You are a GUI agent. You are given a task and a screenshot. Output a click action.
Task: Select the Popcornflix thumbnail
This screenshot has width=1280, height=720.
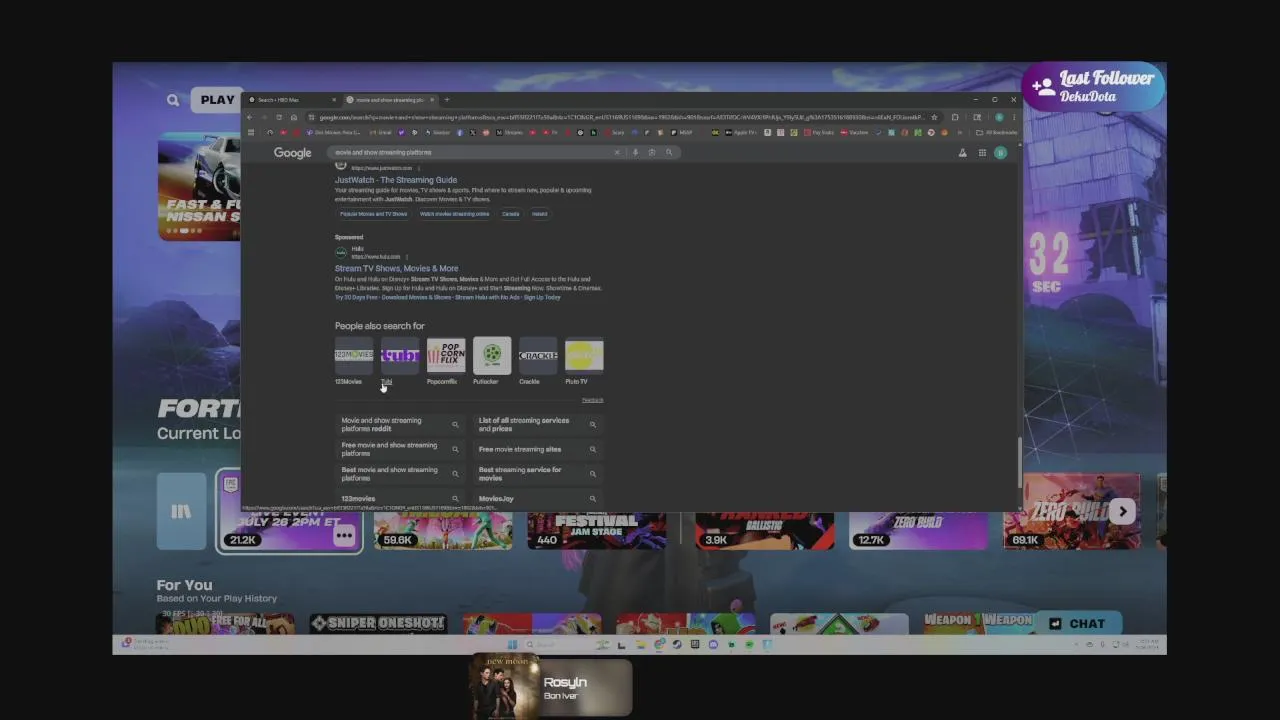pos(445,356)
